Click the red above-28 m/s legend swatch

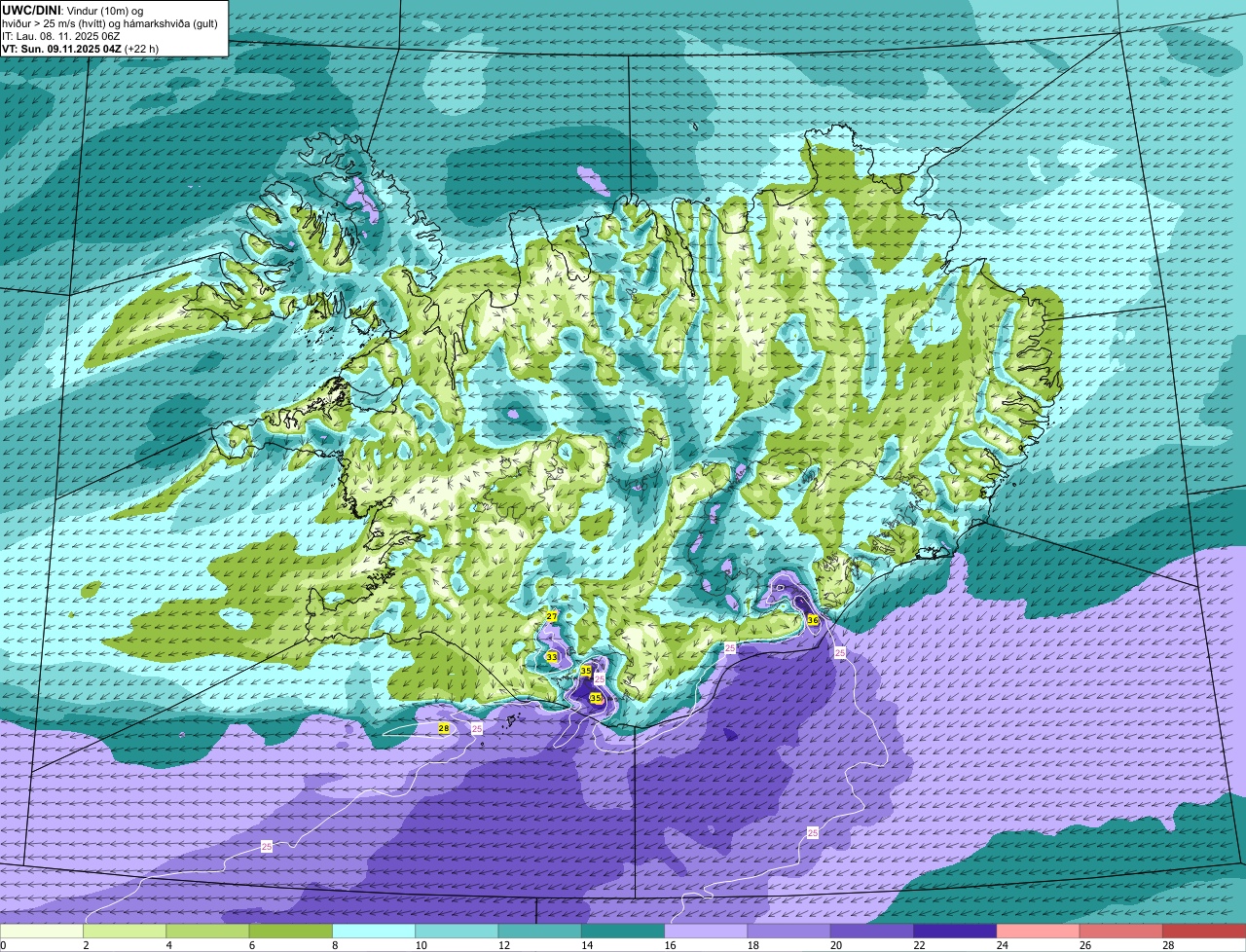pyautogui.click(x=1204, y=931)
